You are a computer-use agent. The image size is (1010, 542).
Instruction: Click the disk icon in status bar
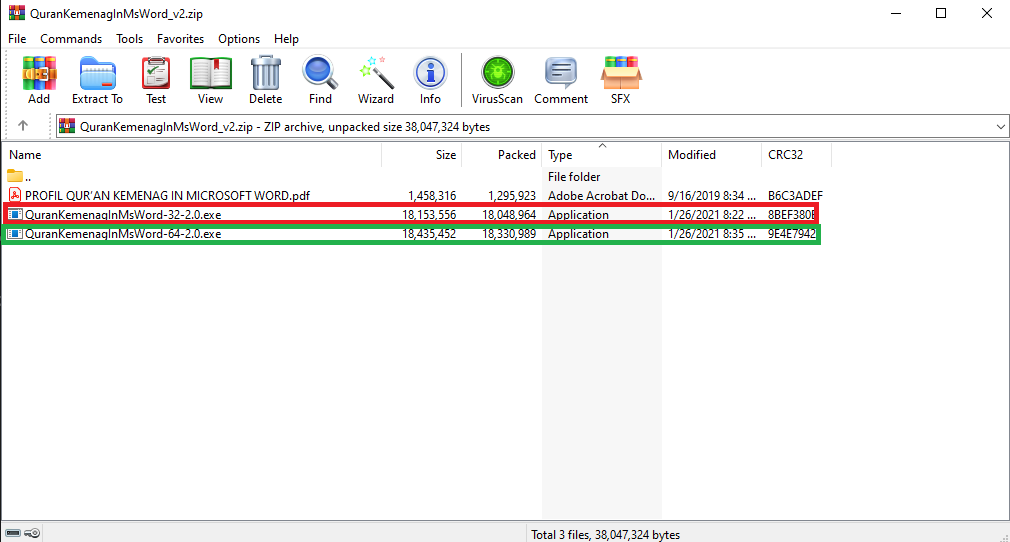[13, 533]
